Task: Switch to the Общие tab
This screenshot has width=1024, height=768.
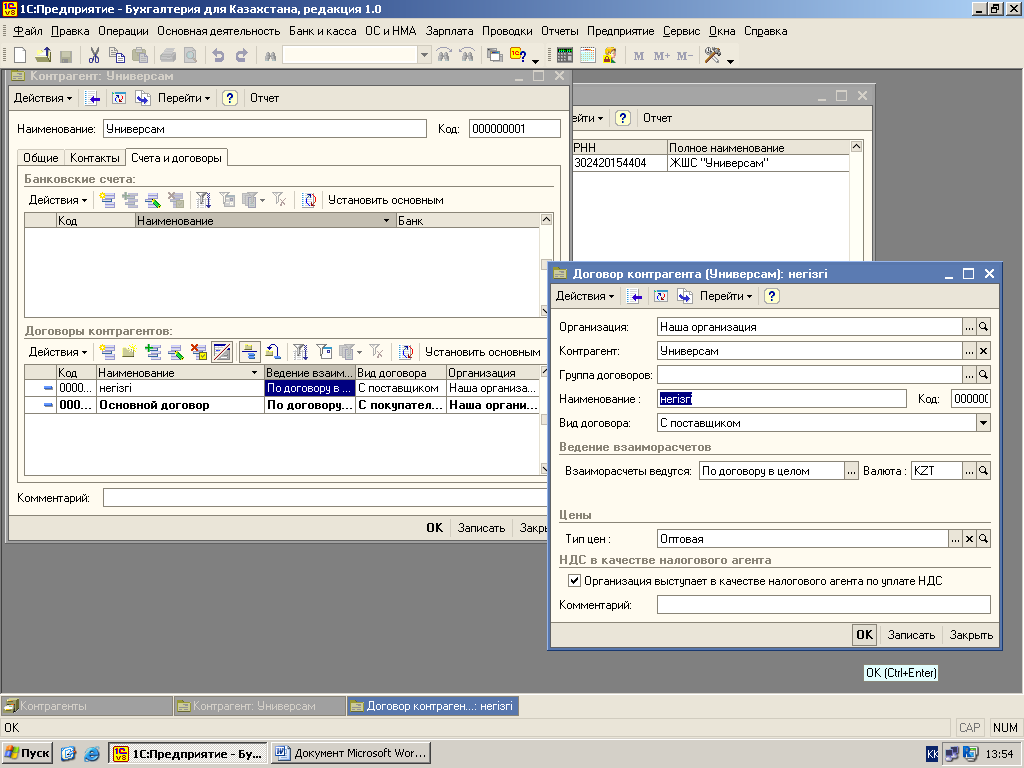Action: (40, 157)
